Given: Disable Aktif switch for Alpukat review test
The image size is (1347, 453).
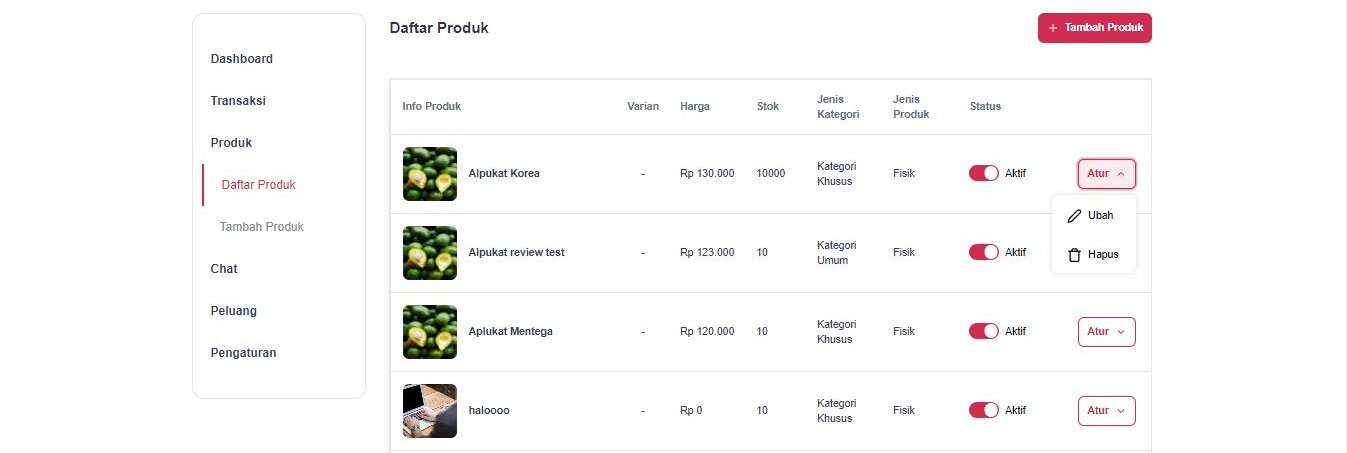Looking at the screenshot, I should point(984,252).
